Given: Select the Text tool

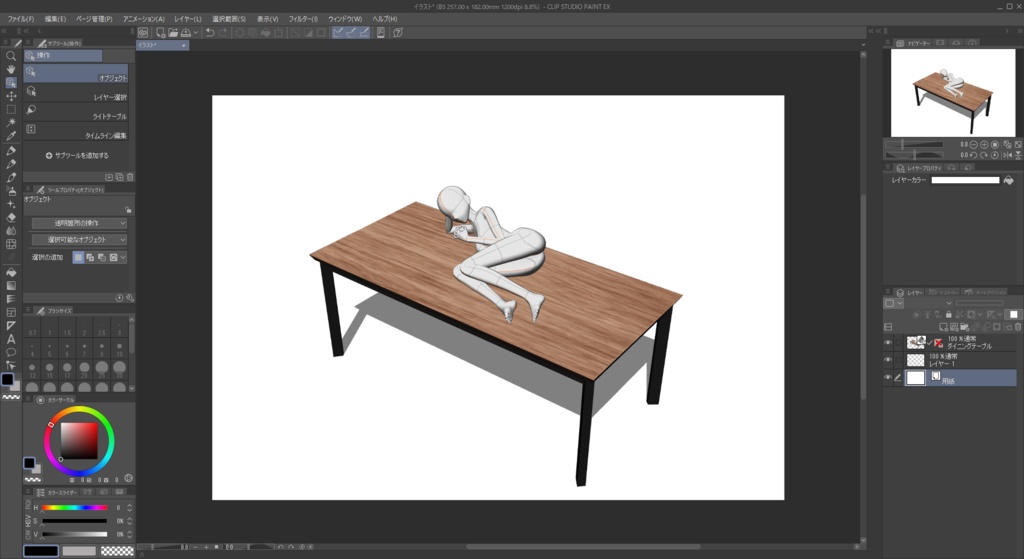Looking at the screenshot, I should (11, 339).
